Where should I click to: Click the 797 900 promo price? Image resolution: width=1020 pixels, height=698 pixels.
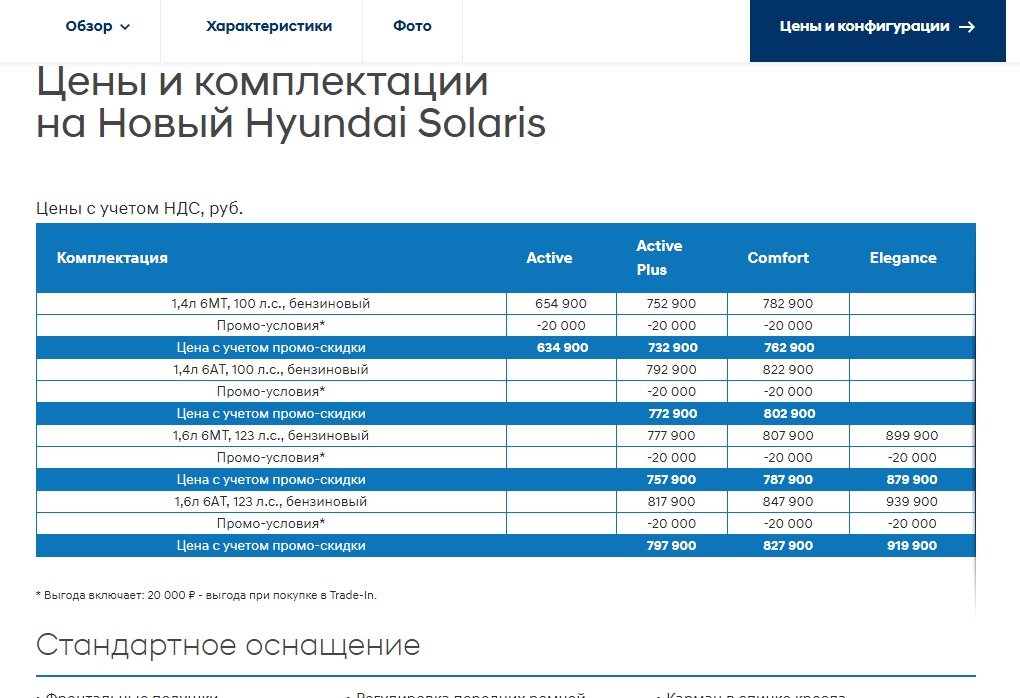pyautogui.click(x=671, y=546)
